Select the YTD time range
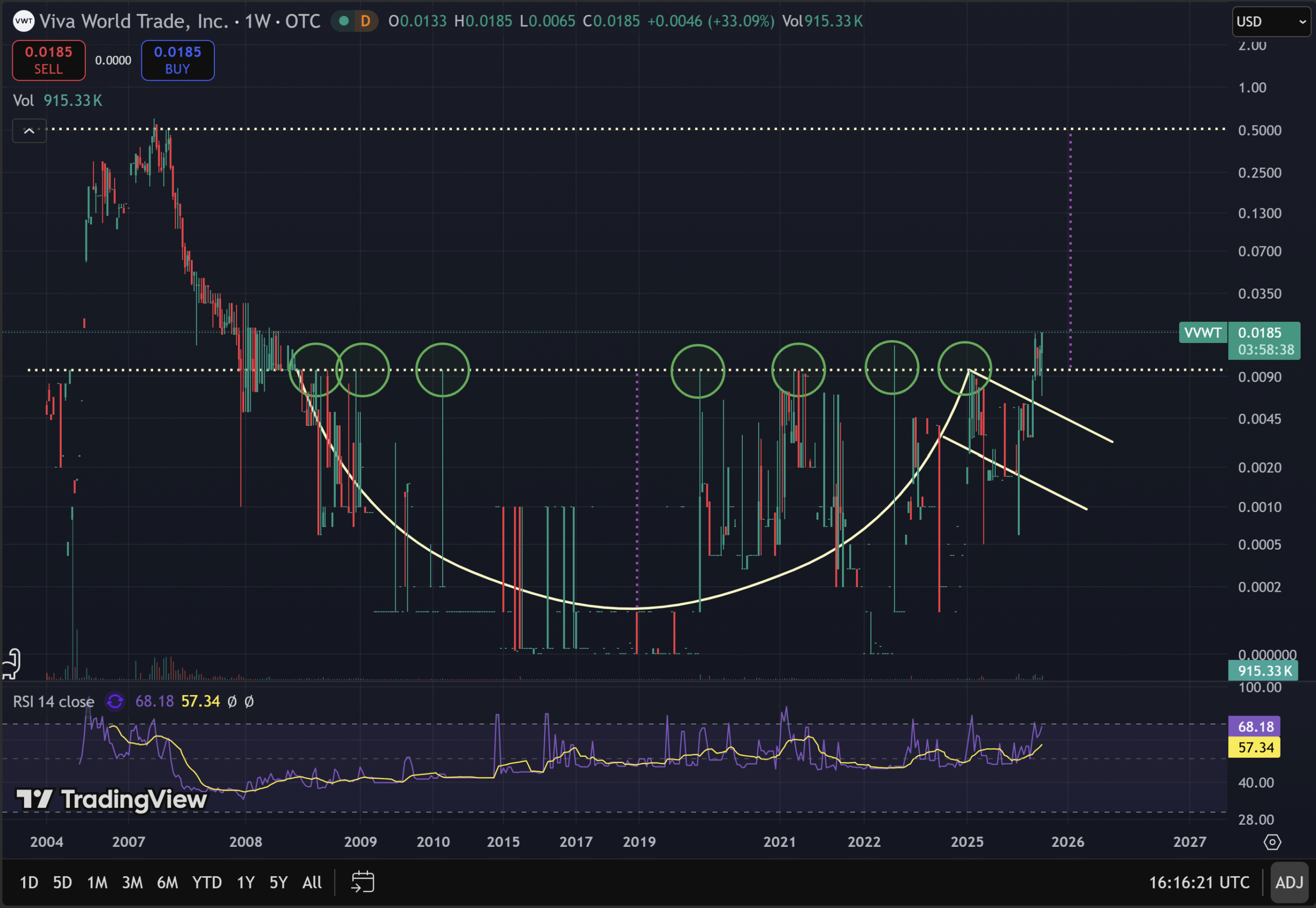This screenshot has width=1316, height=908. [207, 882]
